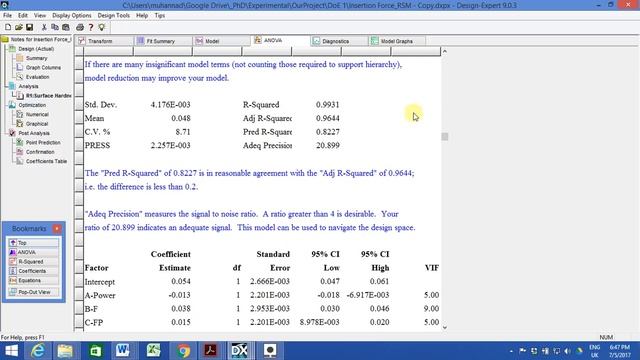Viewport: 640px width, 360px height.
Task: Open the Design Tools menu
Action: click(x=113, y=16)
